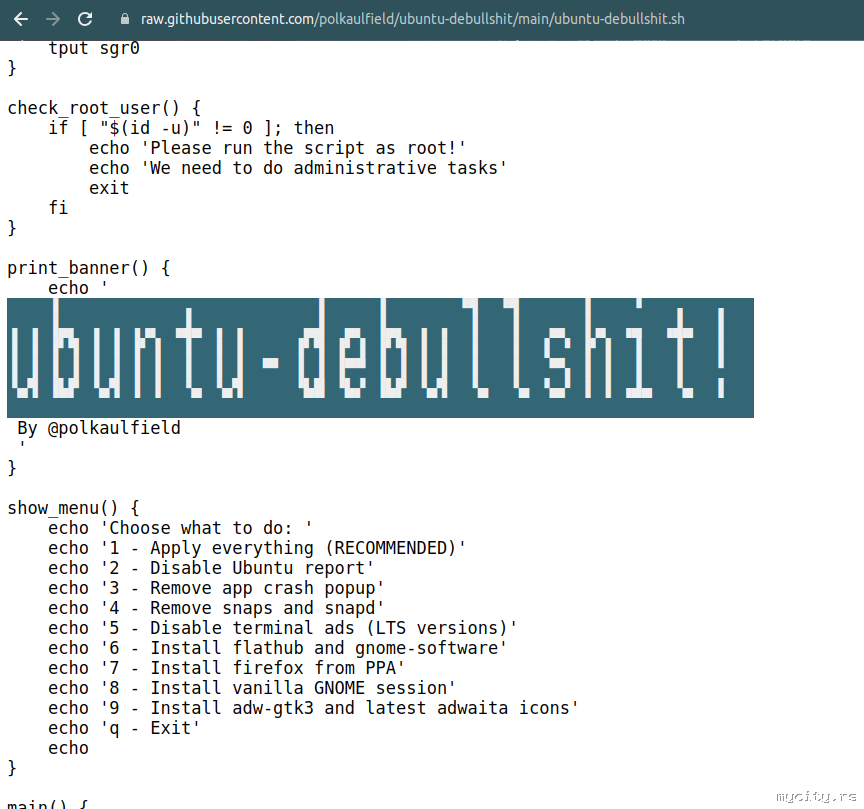Screen dimensions: 864x809
Task: Click '1 - Apply everything (RECOMMENDED)' line
Action: click(257, 548)
